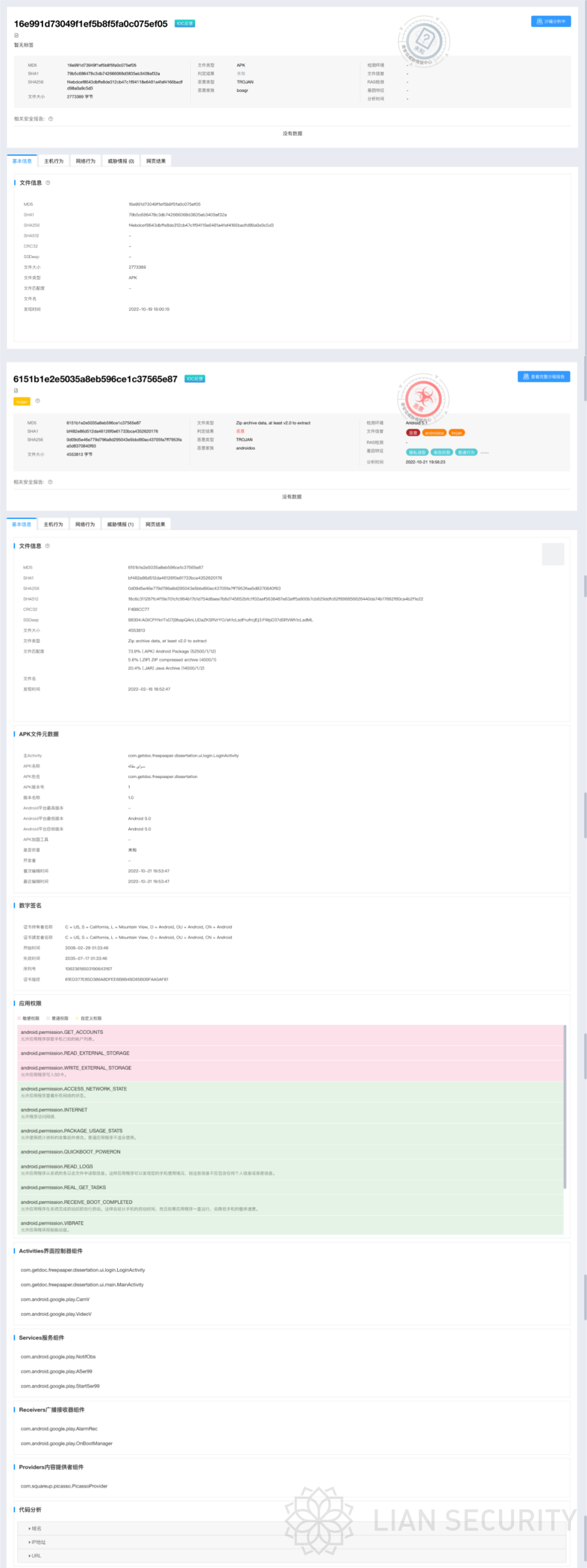The image size is (587, 1568).
Task: Click the yellow trojan tag
Action: [22, 402]
